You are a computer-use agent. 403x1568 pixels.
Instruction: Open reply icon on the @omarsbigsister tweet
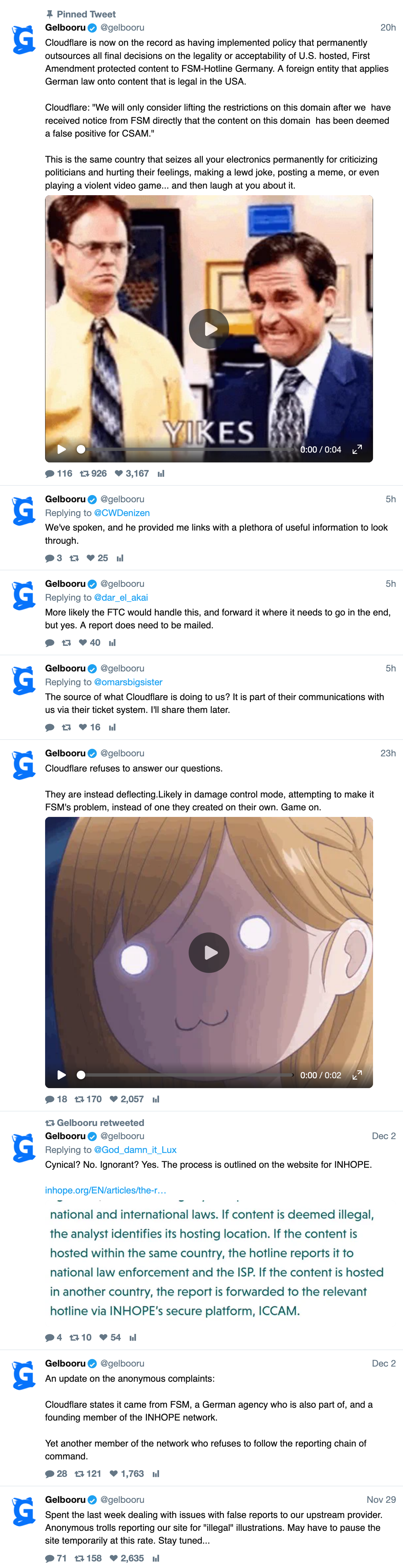point(50,727)
